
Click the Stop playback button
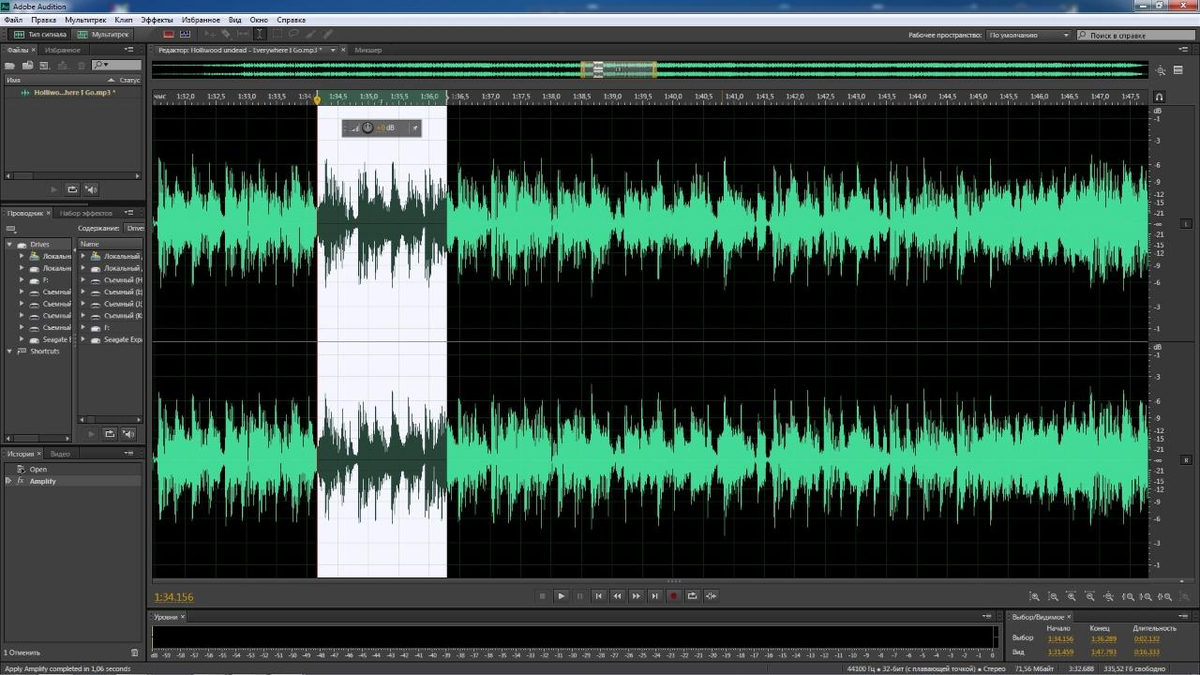click(x=543, y=596)
